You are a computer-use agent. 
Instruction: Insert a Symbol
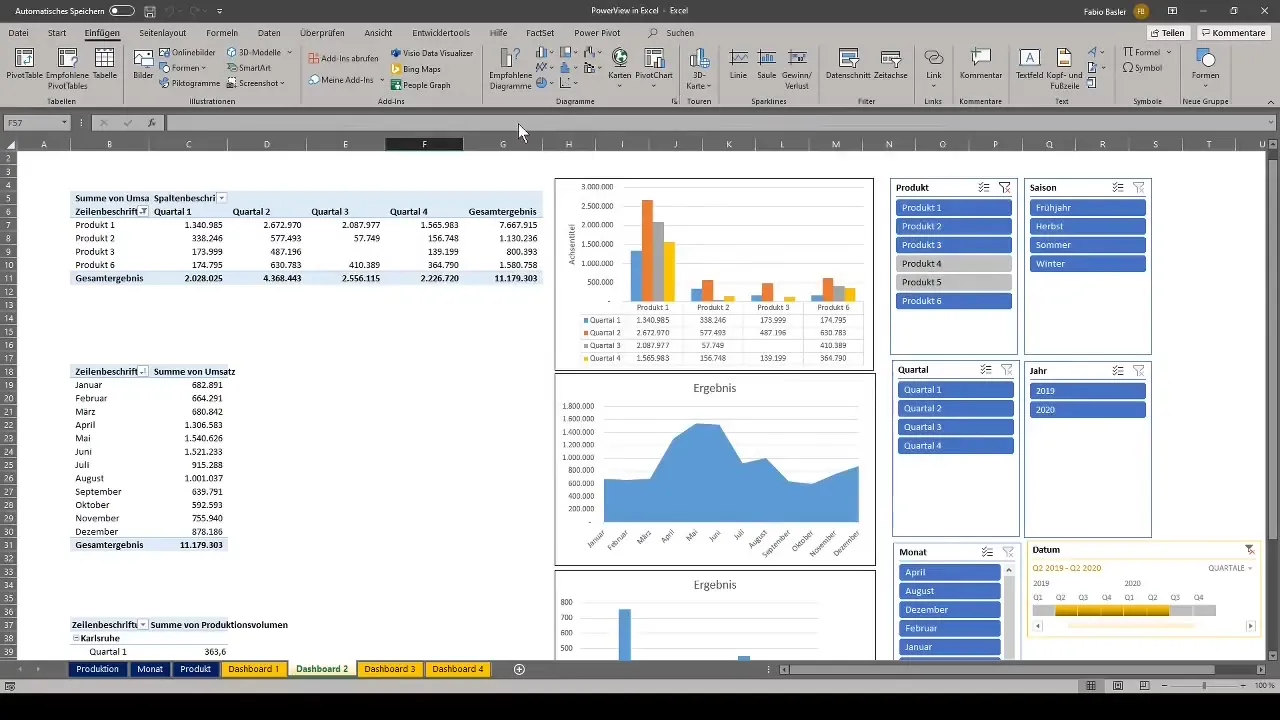pyautogui.click(x=1142, y=68)
